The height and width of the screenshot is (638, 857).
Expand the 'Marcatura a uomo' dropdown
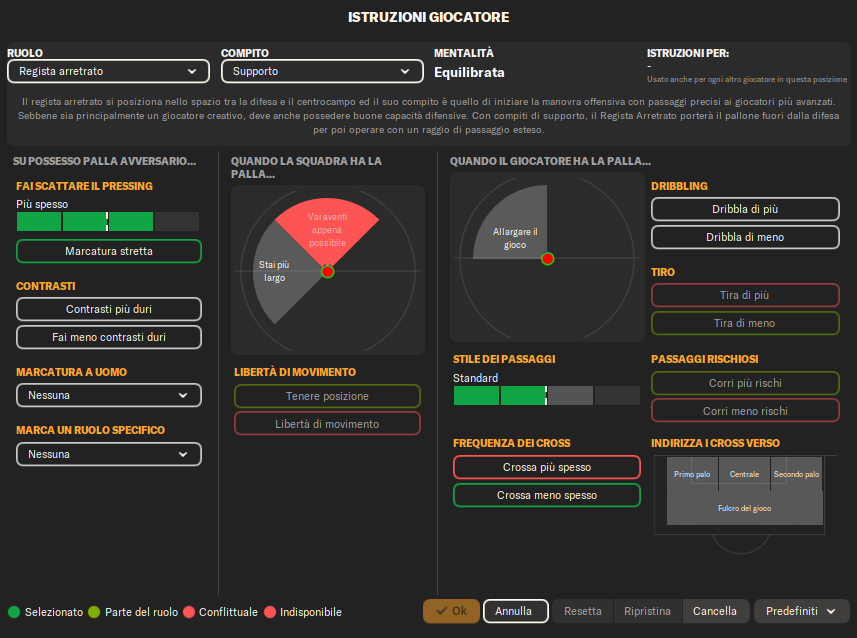[x=109, y=395]
